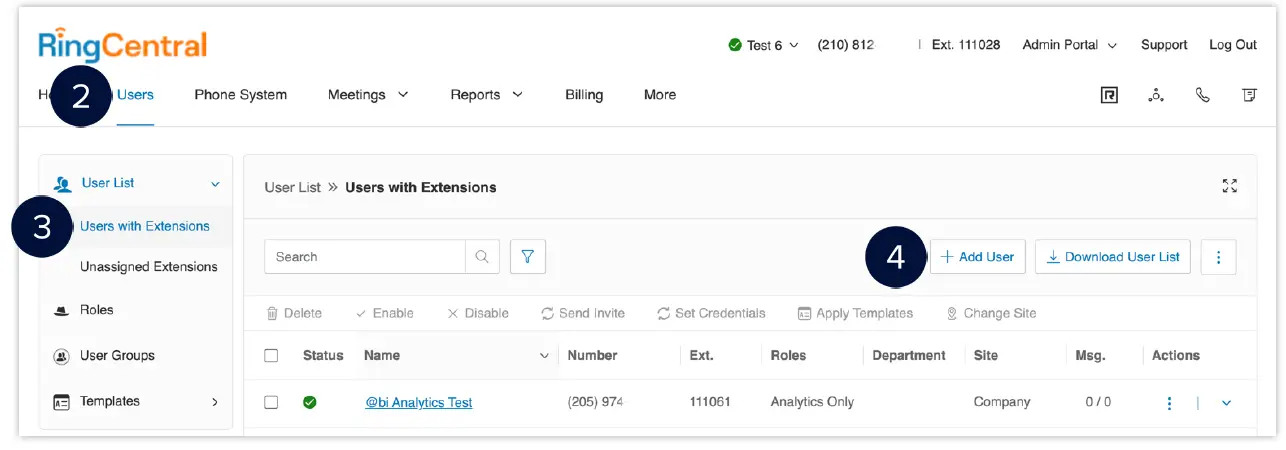Click the extension 111061 cell
1286x450 pixels.
(710, 402)
